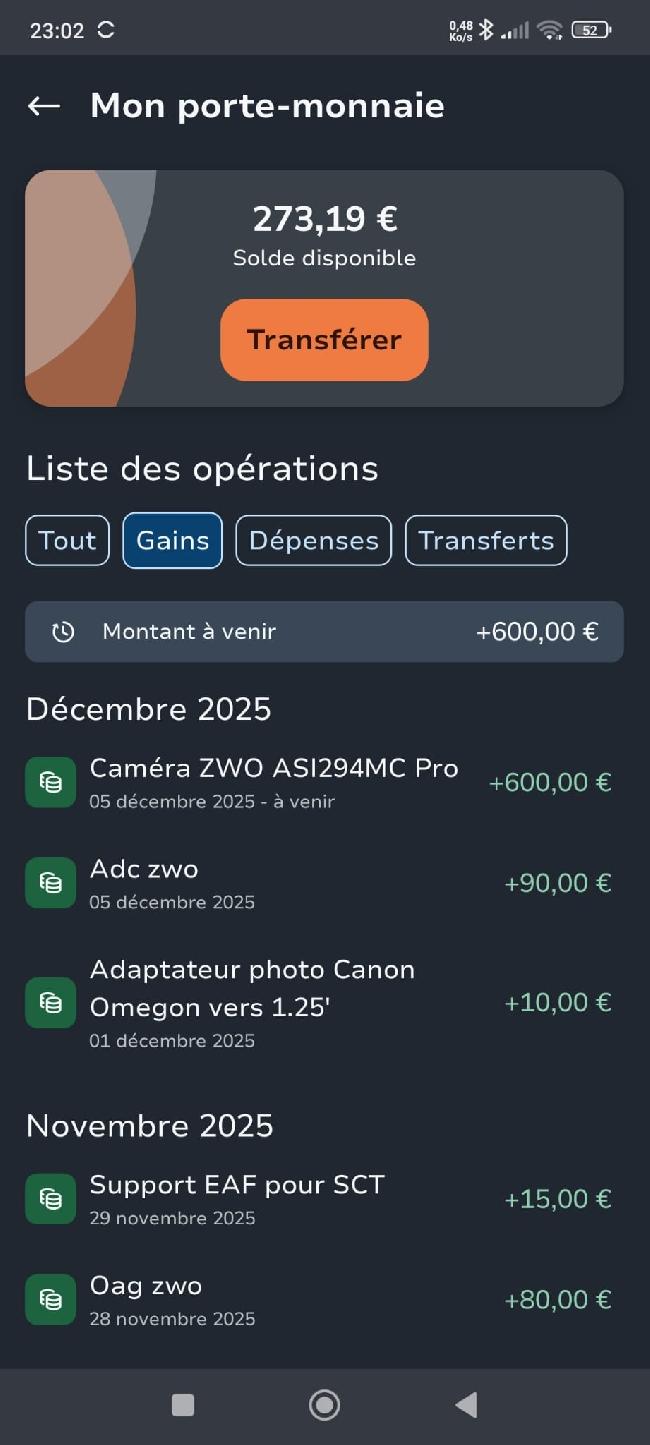The image size is (650, 1445).
Task: View the Adc zwo +90,00 € operation
Action: pyautogui.click(x=320, y=882)
